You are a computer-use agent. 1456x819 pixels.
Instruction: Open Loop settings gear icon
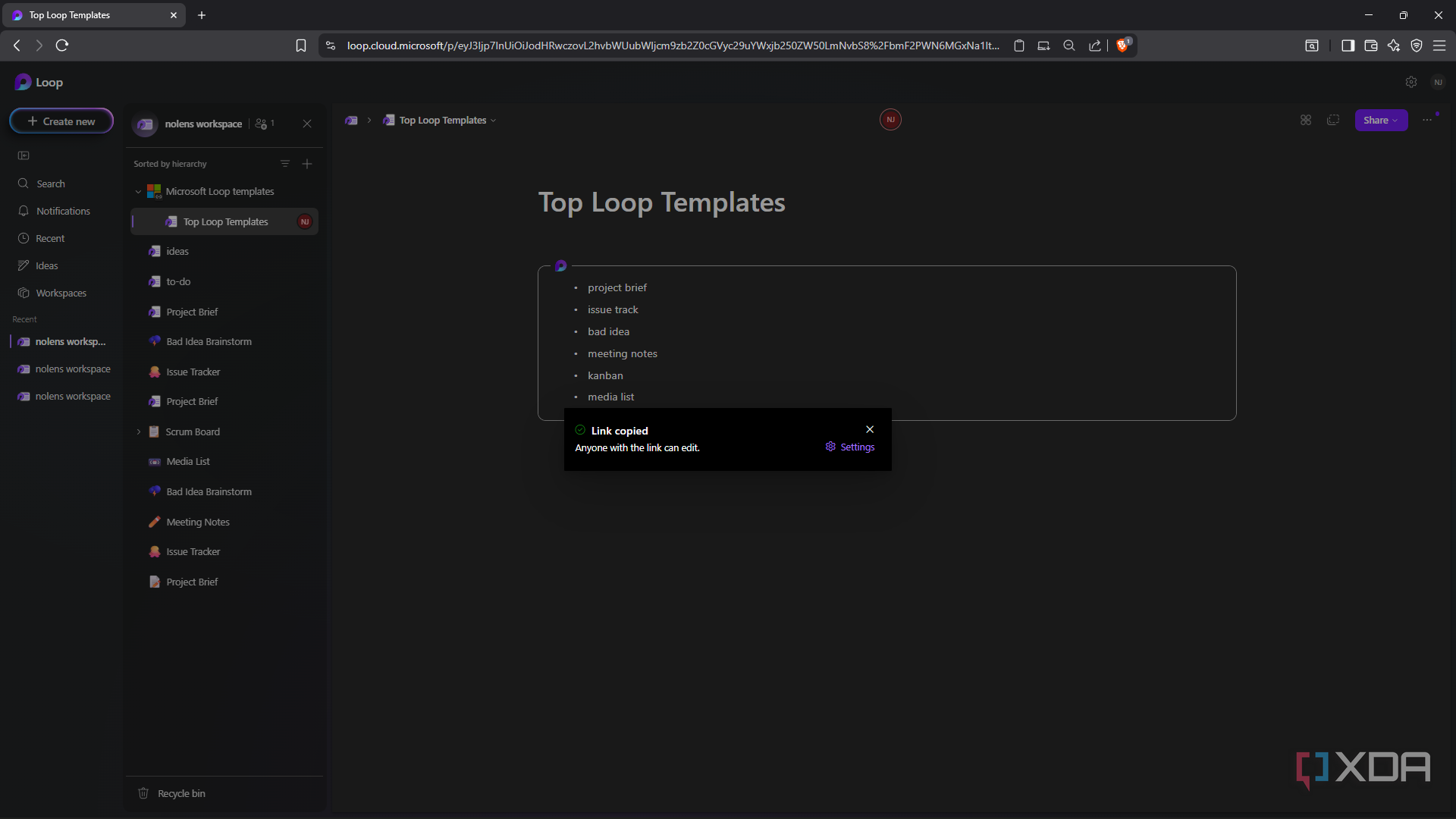1411,82
